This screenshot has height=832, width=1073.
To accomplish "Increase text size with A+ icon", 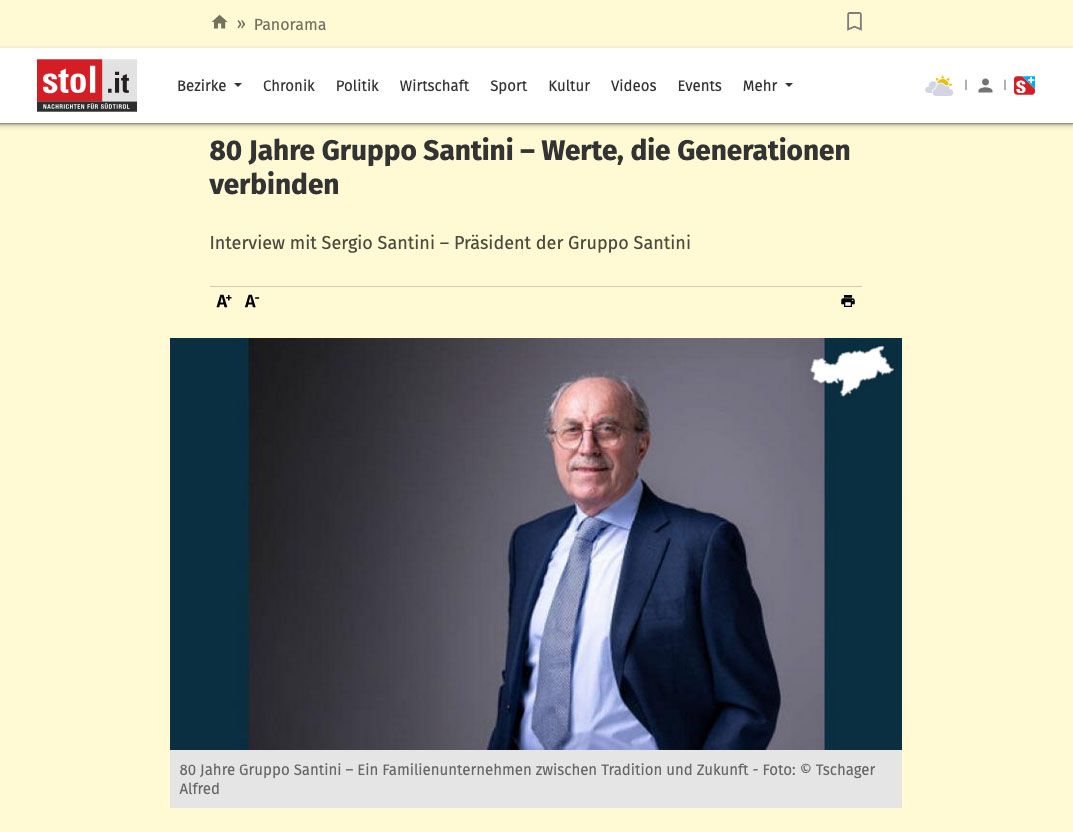I will (224, 301).
